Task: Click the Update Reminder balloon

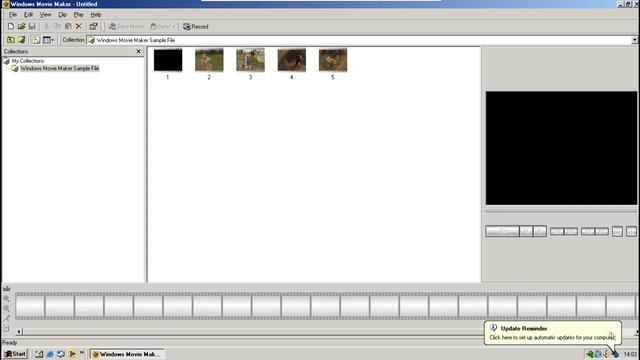Action: (x=553, y=333)
